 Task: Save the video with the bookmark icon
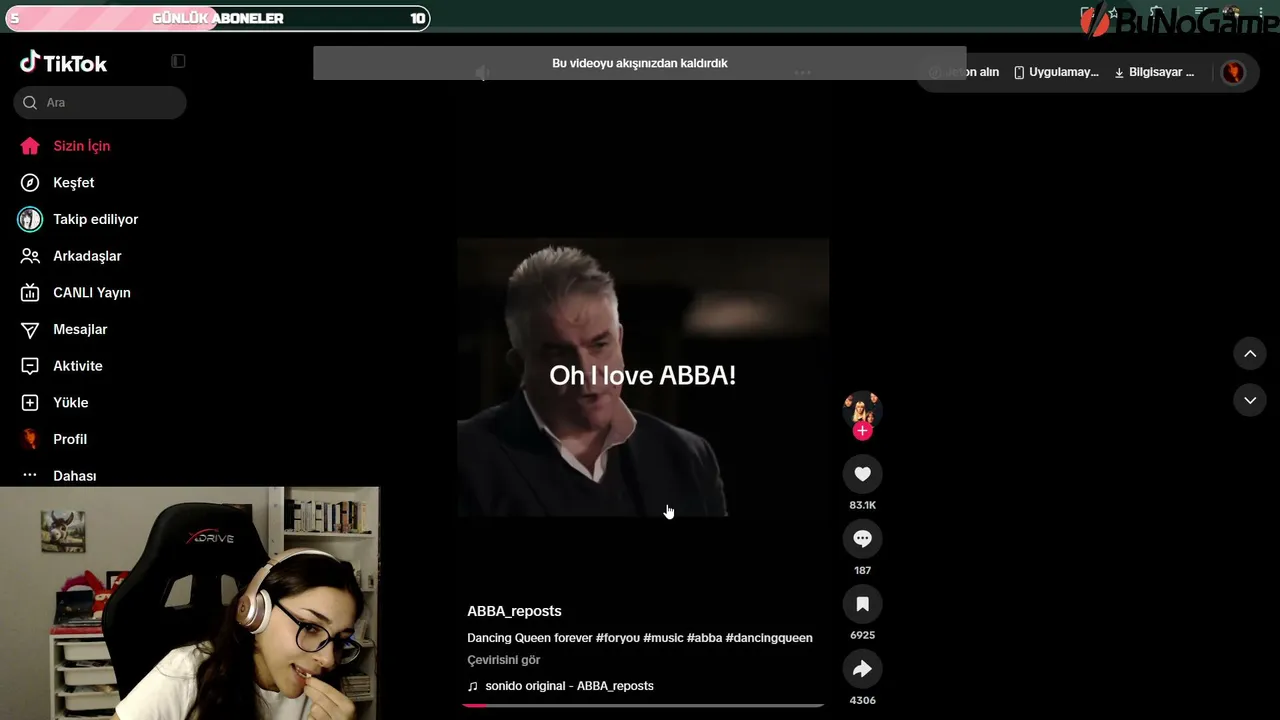(x=862, y=604)
